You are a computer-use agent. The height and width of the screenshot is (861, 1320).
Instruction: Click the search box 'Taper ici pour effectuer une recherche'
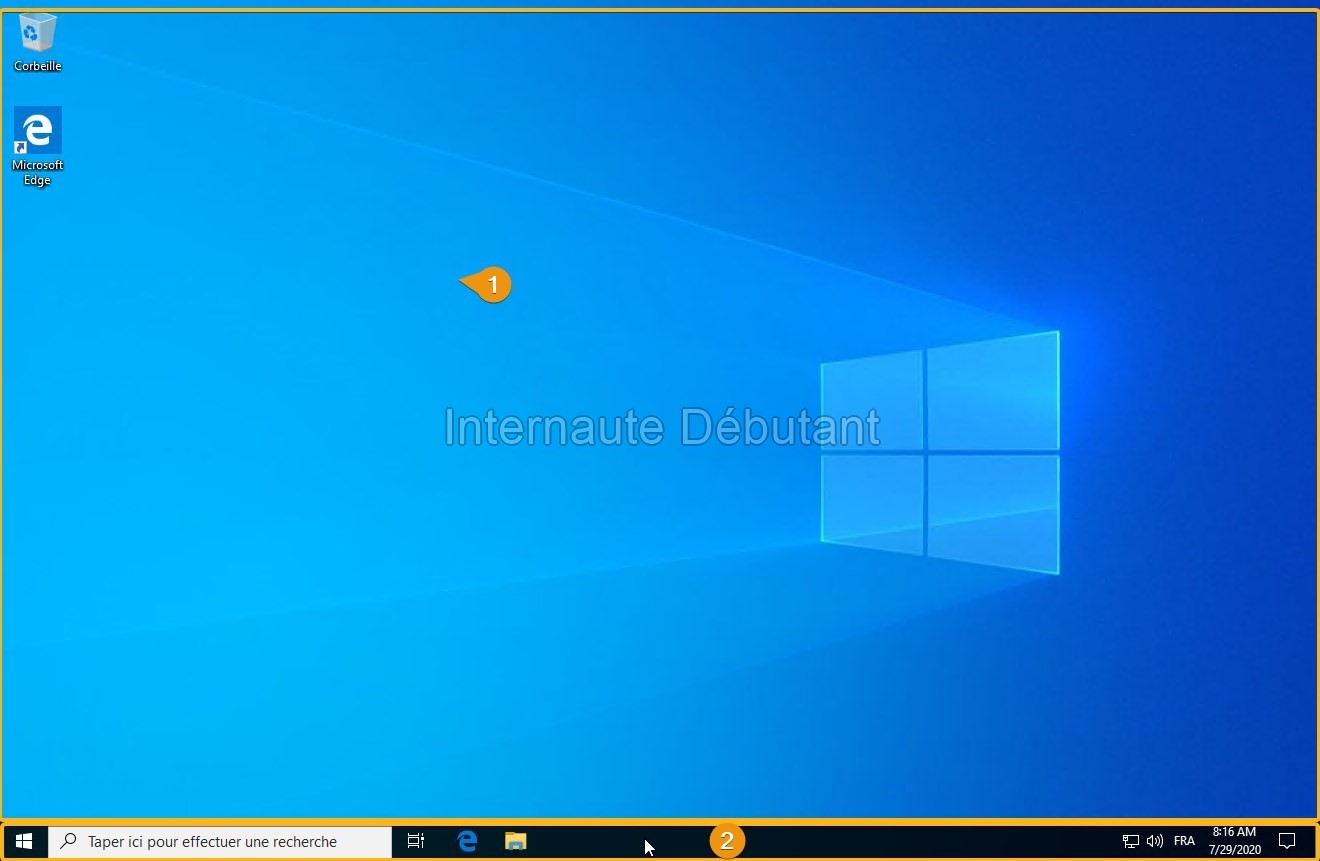pos(220,842)
